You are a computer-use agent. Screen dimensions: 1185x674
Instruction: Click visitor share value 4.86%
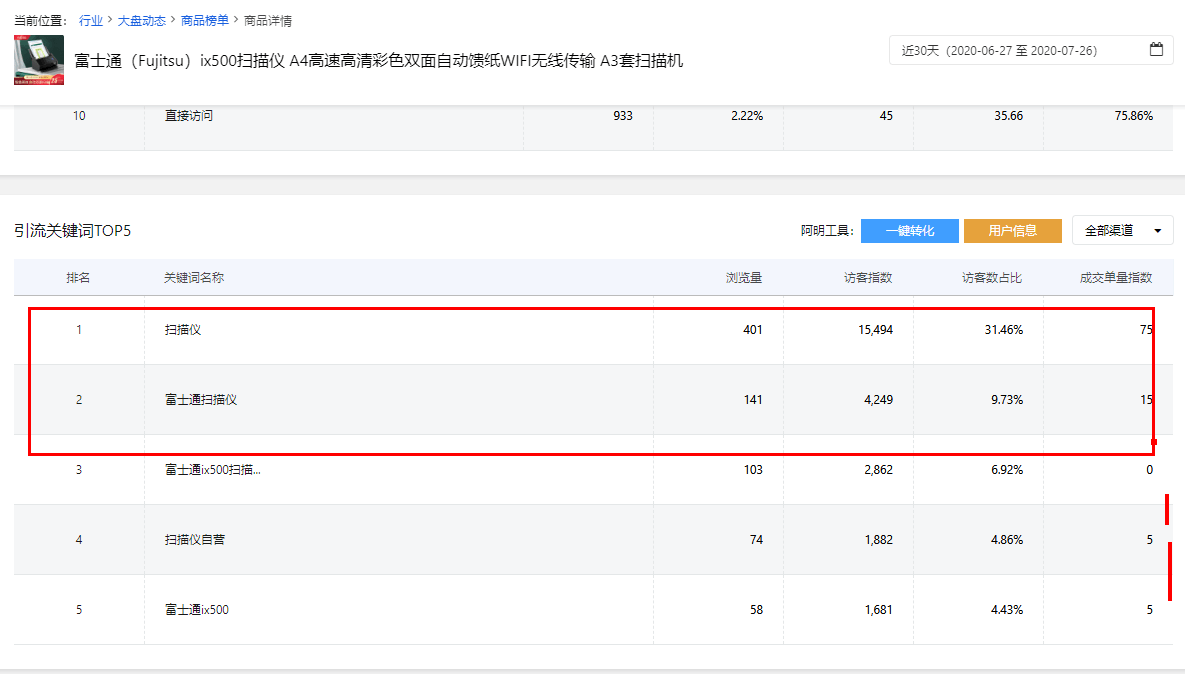point(1007,540)
